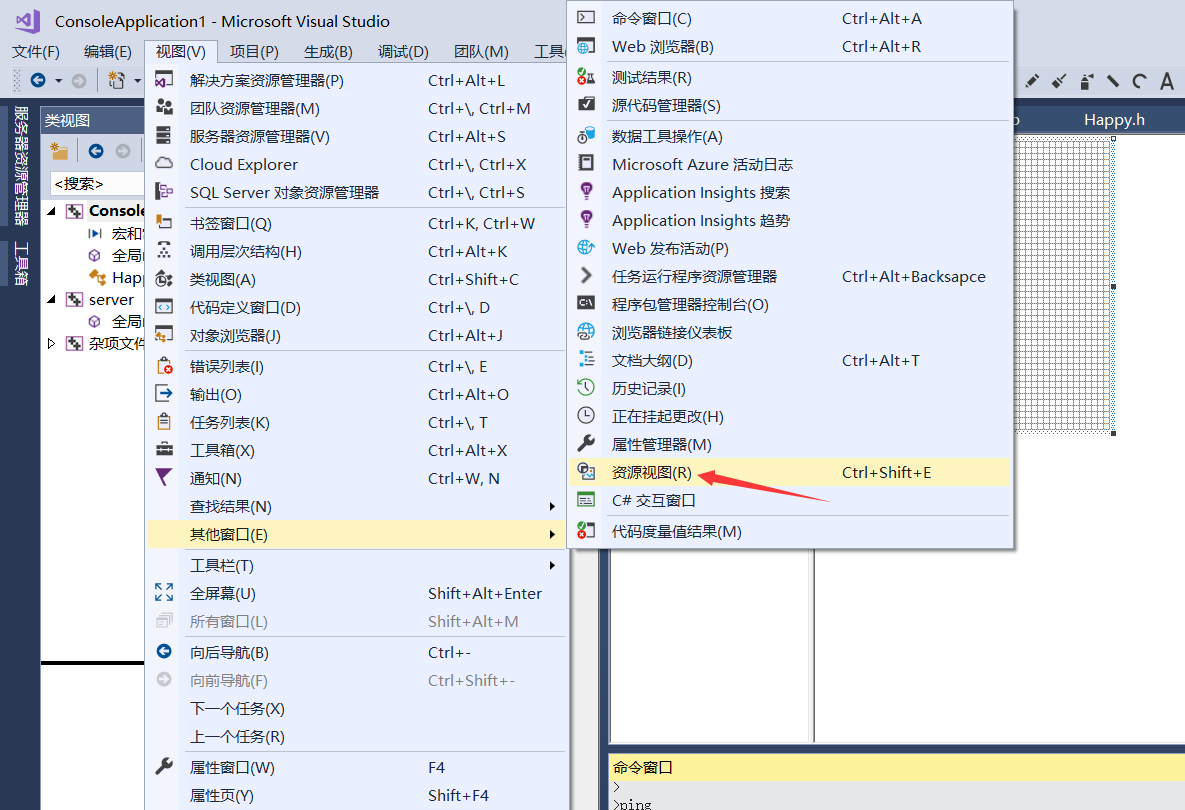The height and width of the screenshot is (810, 1185).
Task: Click the History clock icon
Action: (586, 388)
